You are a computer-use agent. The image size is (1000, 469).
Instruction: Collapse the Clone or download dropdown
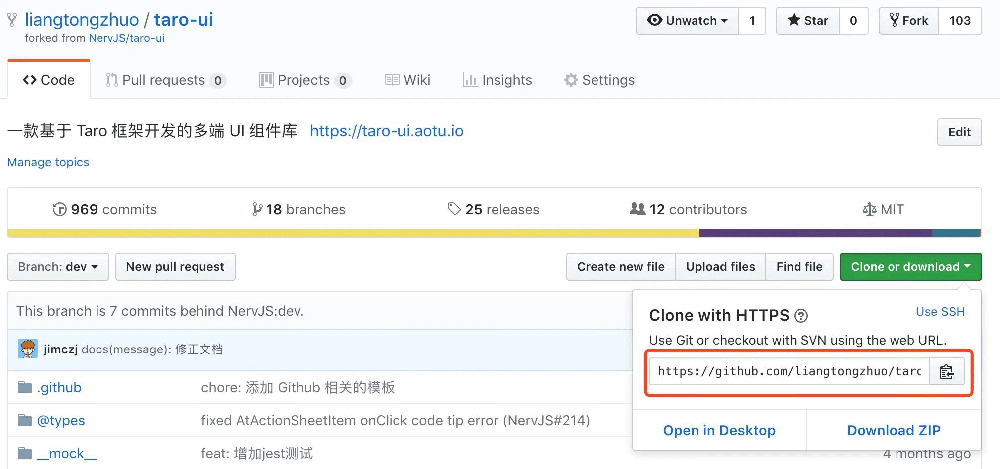[911, 267]
